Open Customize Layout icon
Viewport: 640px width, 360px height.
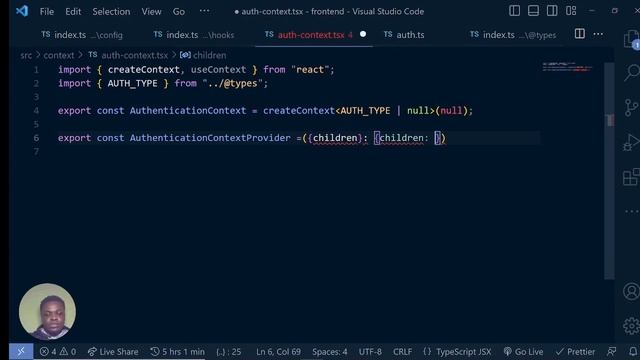[x=571, y=11]
